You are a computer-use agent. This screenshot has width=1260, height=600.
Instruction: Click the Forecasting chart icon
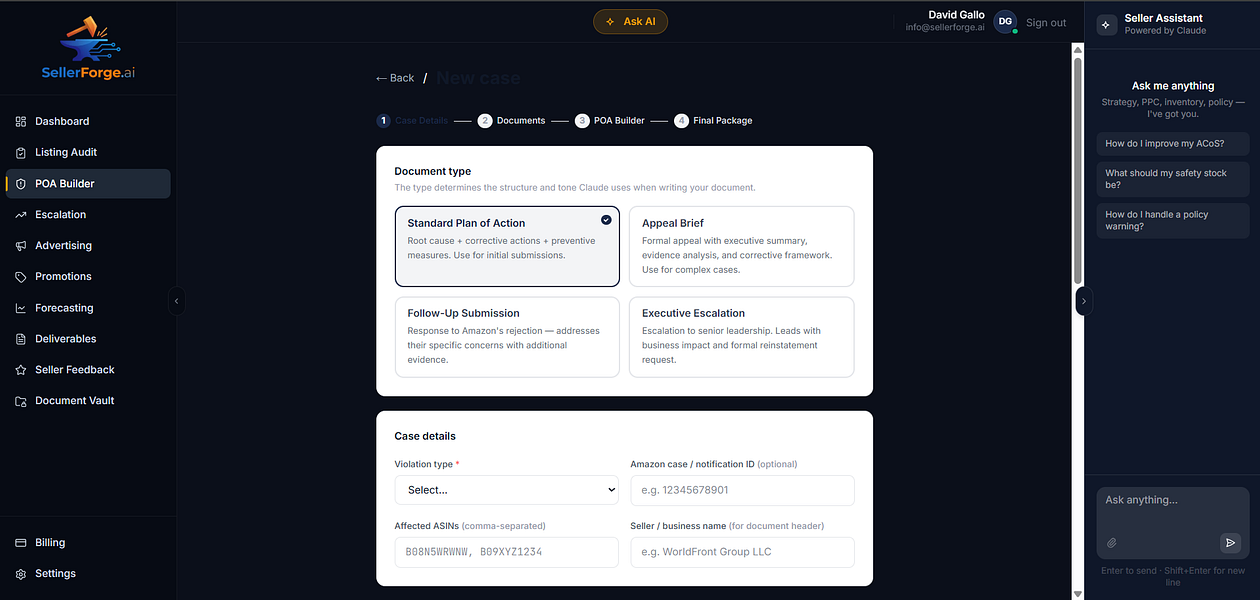click(x=21, y=308)
